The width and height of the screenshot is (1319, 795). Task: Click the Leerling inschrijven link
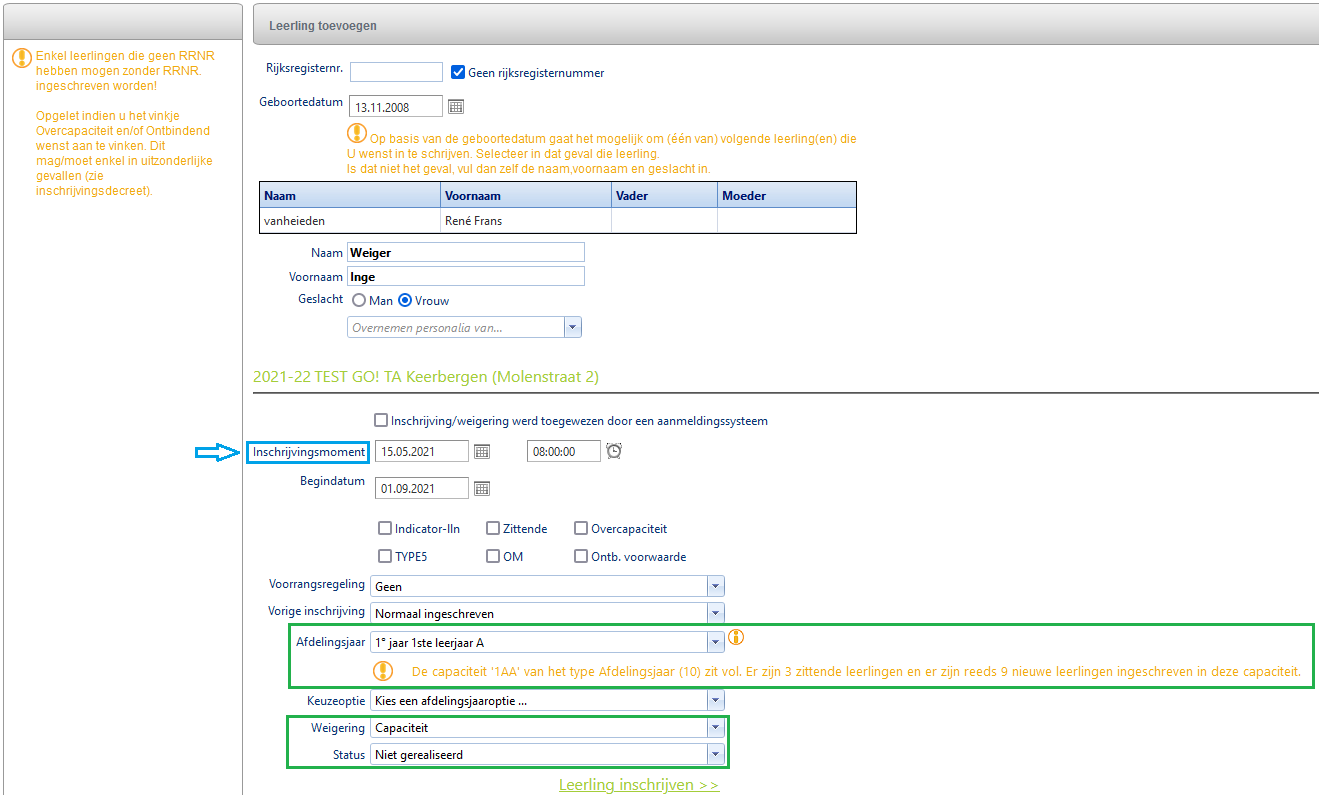[638, 785]
